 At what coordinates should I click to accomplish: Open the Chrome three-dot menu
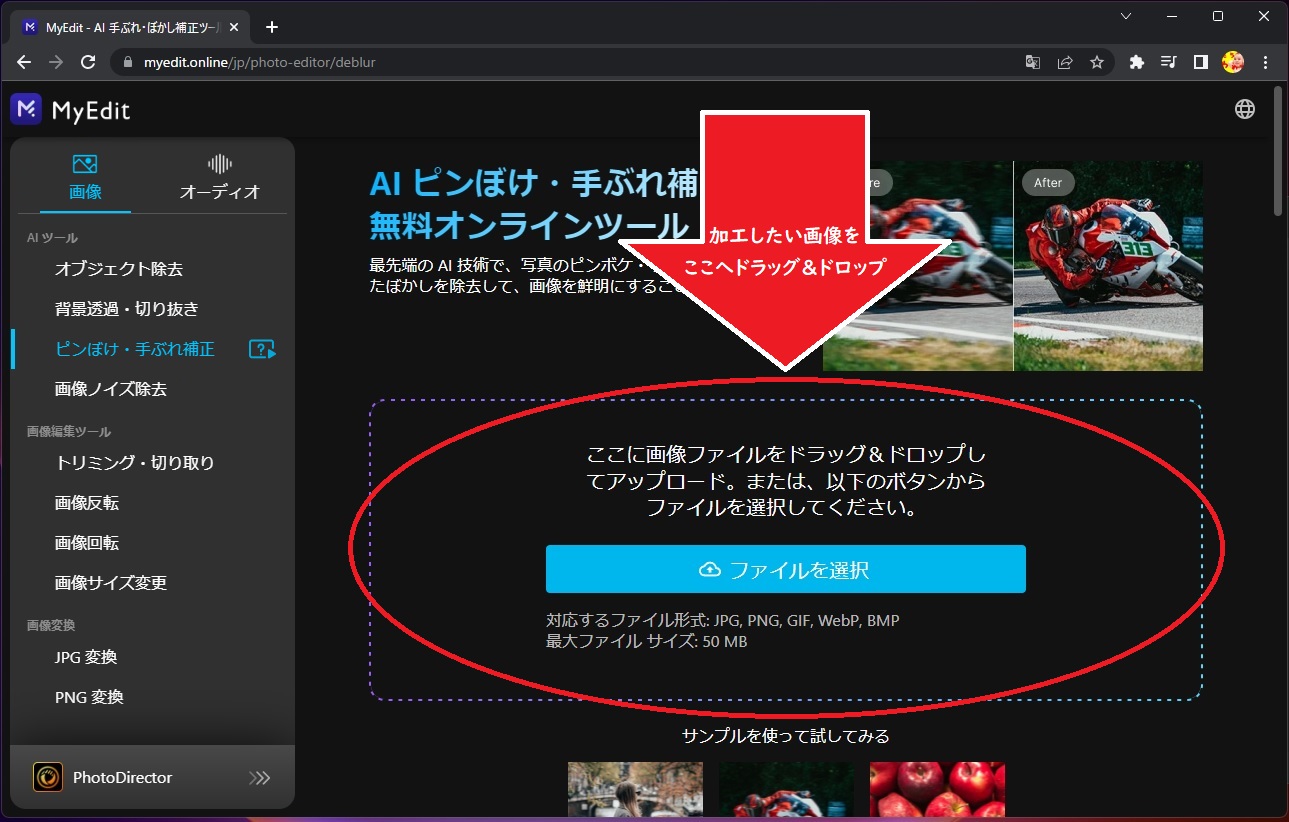pos(1265,62)
